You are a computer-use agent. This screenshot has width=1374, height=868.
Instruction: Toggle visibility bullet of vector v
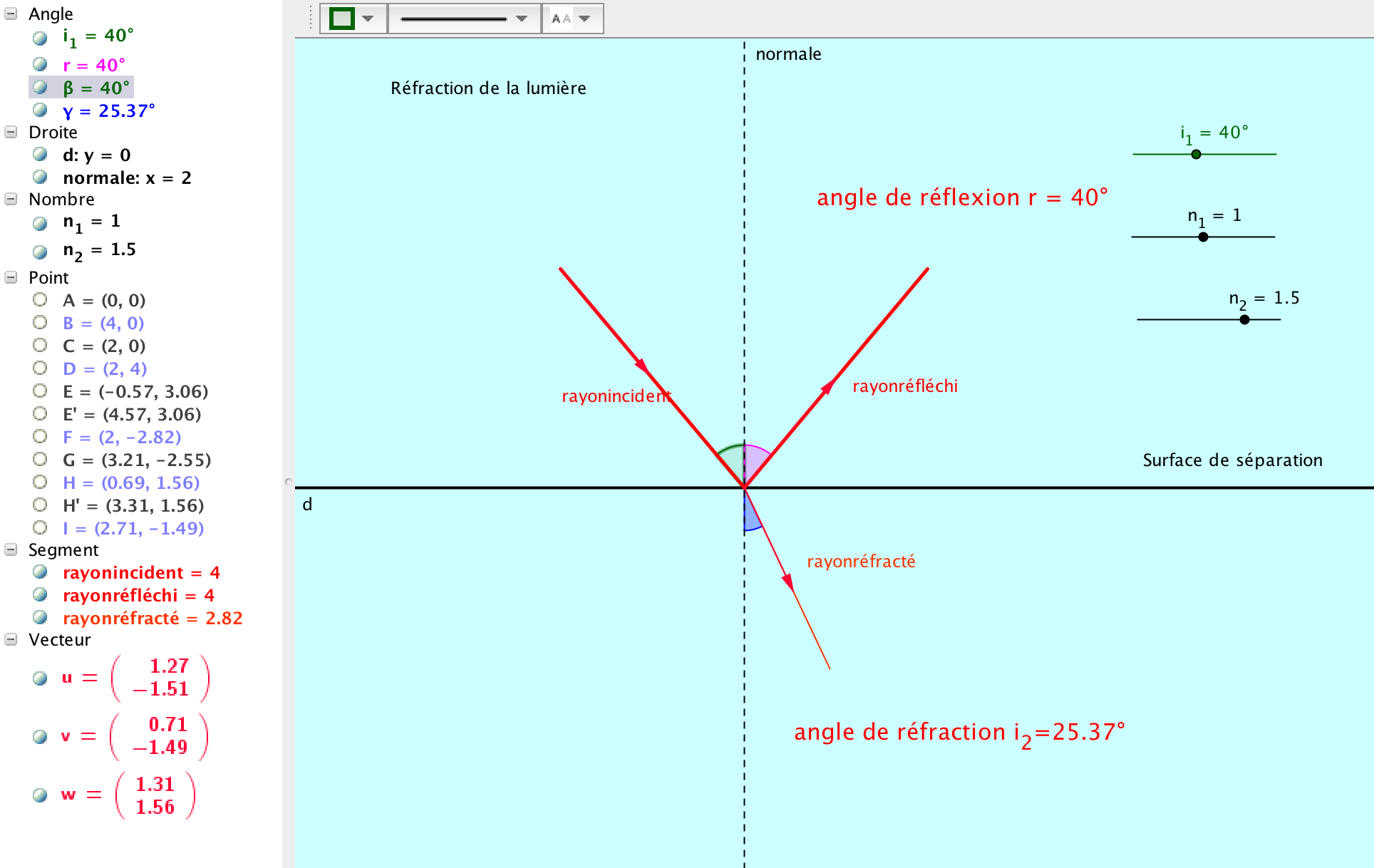(x=40, y=736)
